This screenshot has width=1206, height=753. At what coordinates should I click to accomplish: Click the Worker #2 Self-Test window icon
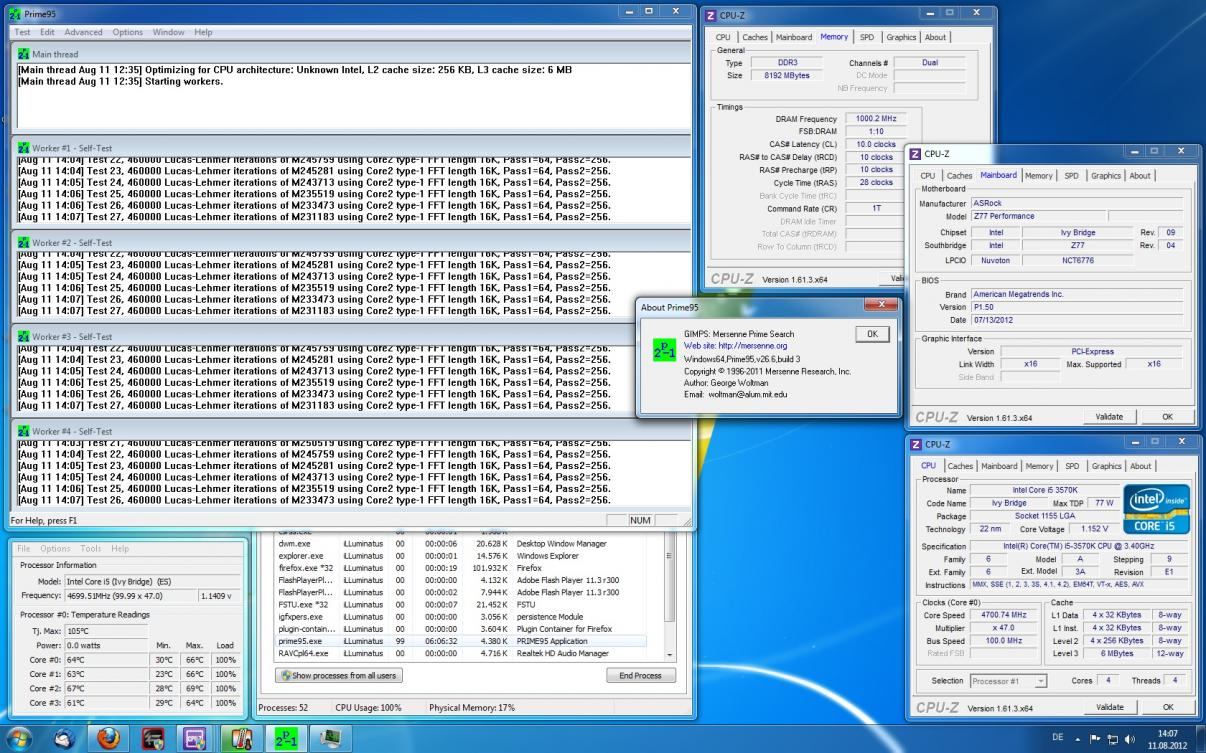pyautogui.click(x=24, y=242)
